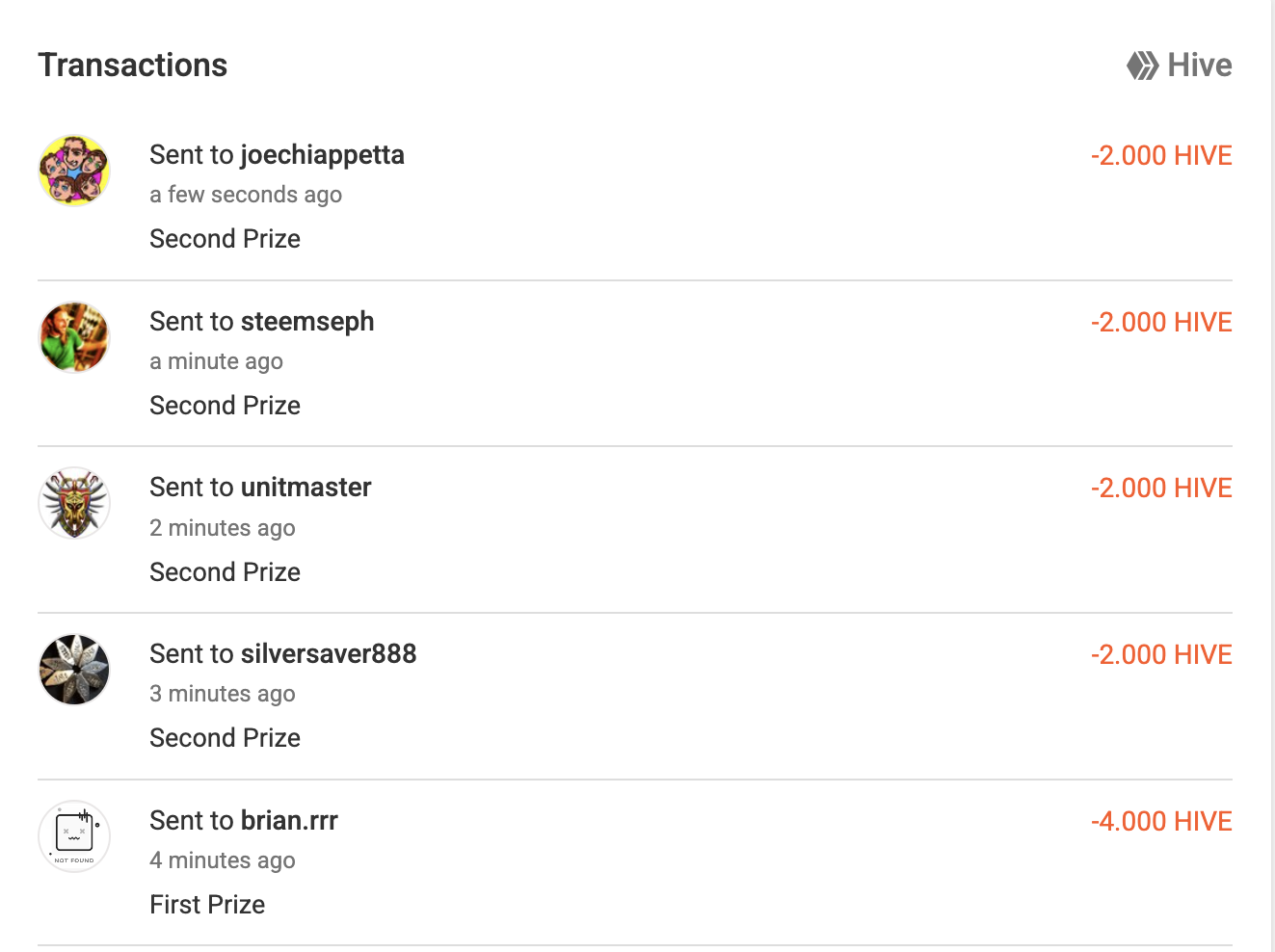Click the '4 minutes ago' timestamp
This screenshot has height=952, width=1275.
point(223,860)
